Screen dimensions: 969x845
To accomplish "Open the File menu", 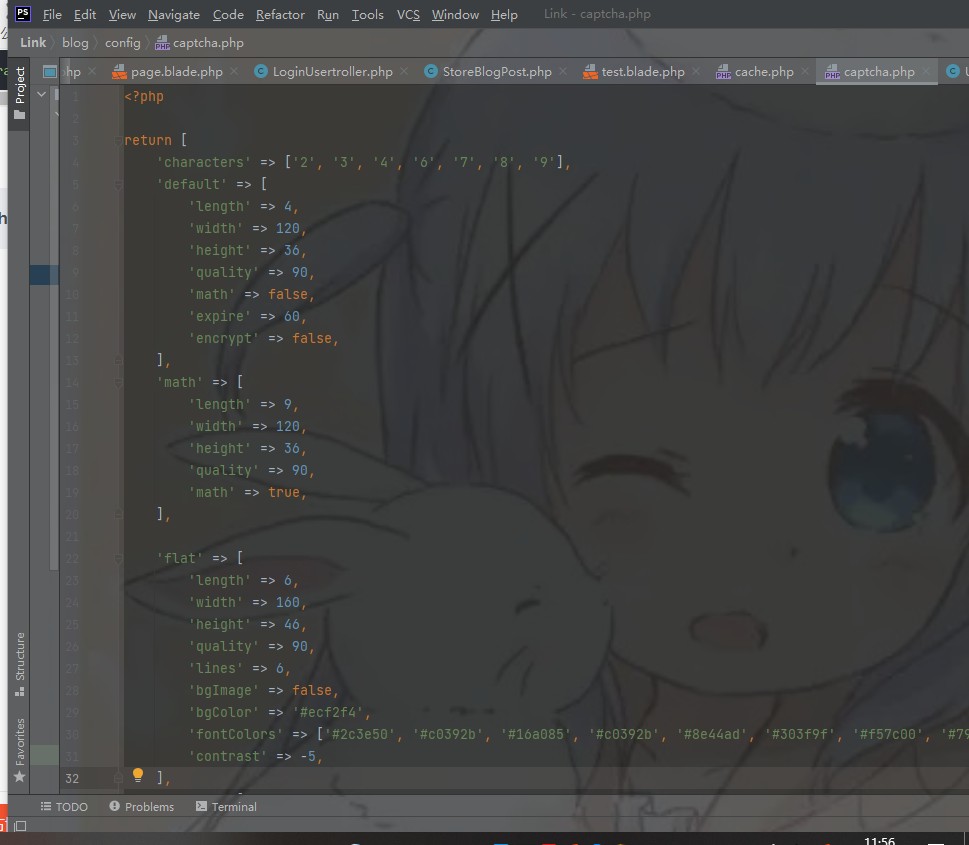I will (x=52, y=14).
